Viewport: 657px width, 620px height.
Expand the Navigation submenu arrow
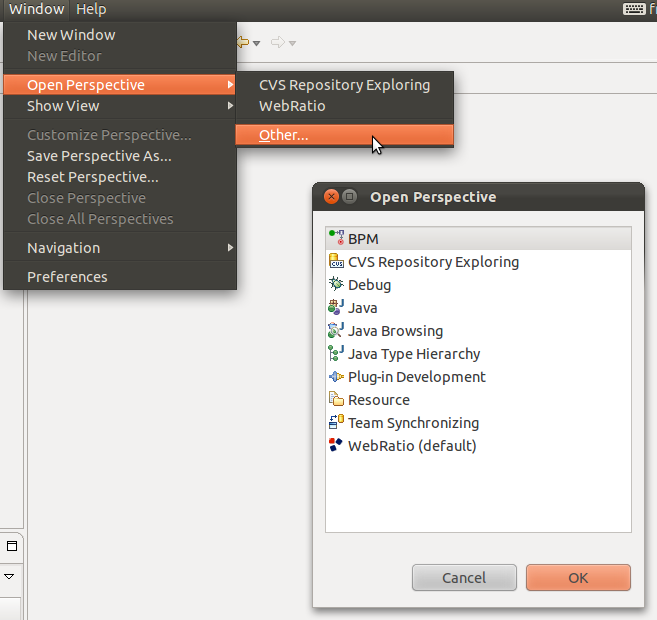click(x=230, y=248)
